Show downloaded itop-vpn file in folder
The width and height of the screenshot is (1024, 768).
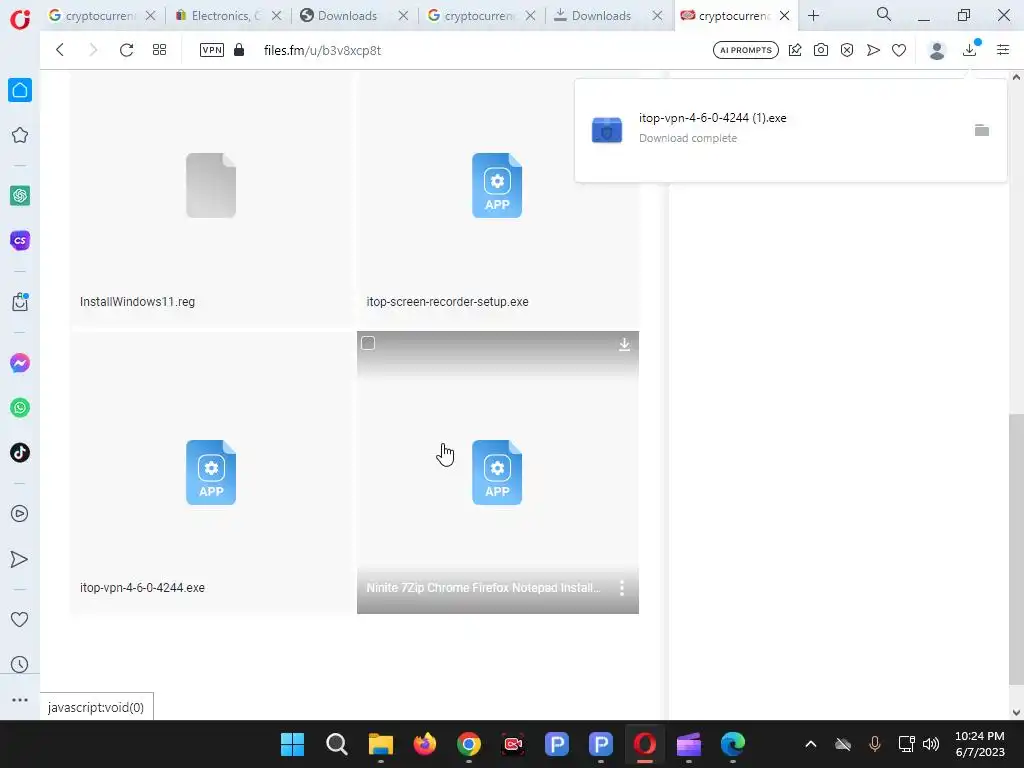pos(982,130)
